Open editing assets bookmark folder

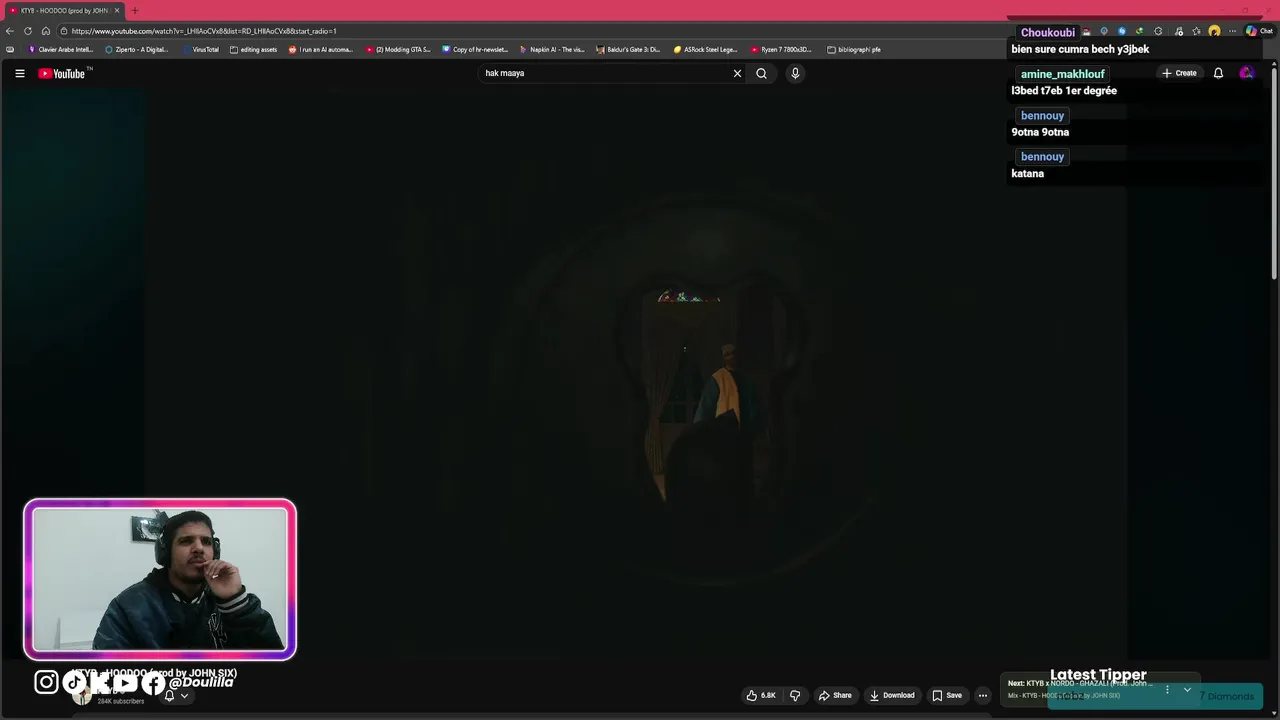pos(254,49)
